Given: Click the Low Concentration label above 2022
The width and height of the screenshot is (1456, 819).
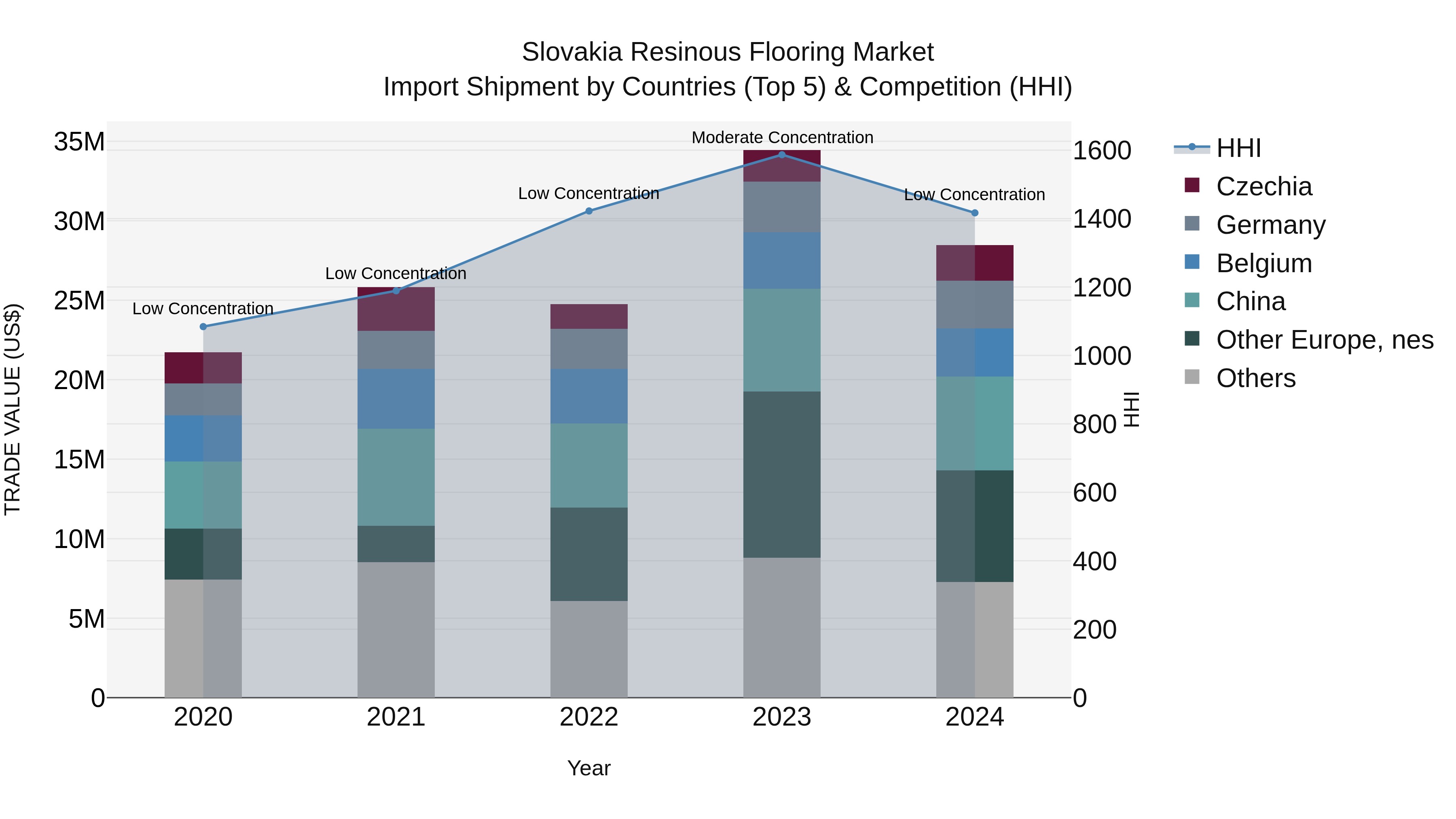Looking at the screenshot, I should 589,193.
